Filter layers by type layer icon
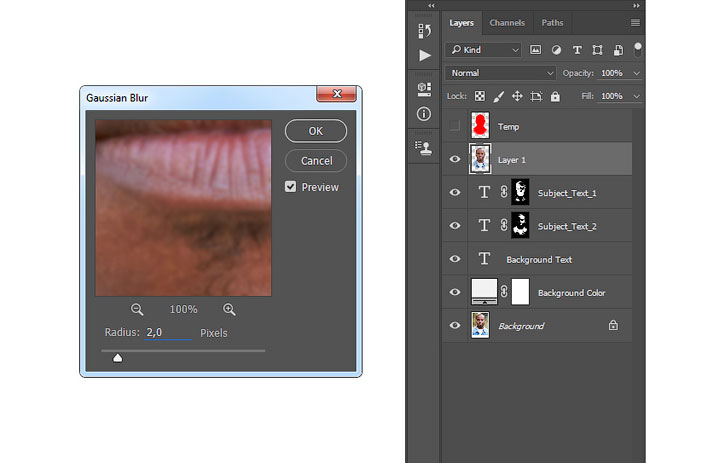725x463 pixels. click(x=577, y=50)
